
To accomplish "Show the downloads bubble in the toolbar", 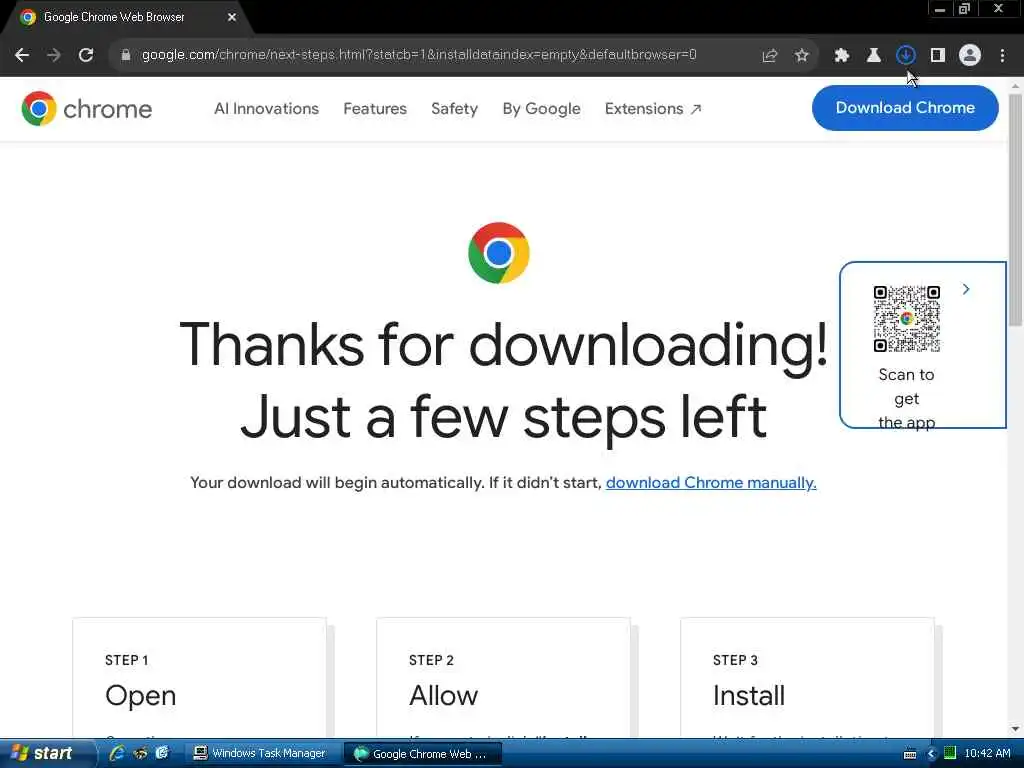I will click(905, 56).
